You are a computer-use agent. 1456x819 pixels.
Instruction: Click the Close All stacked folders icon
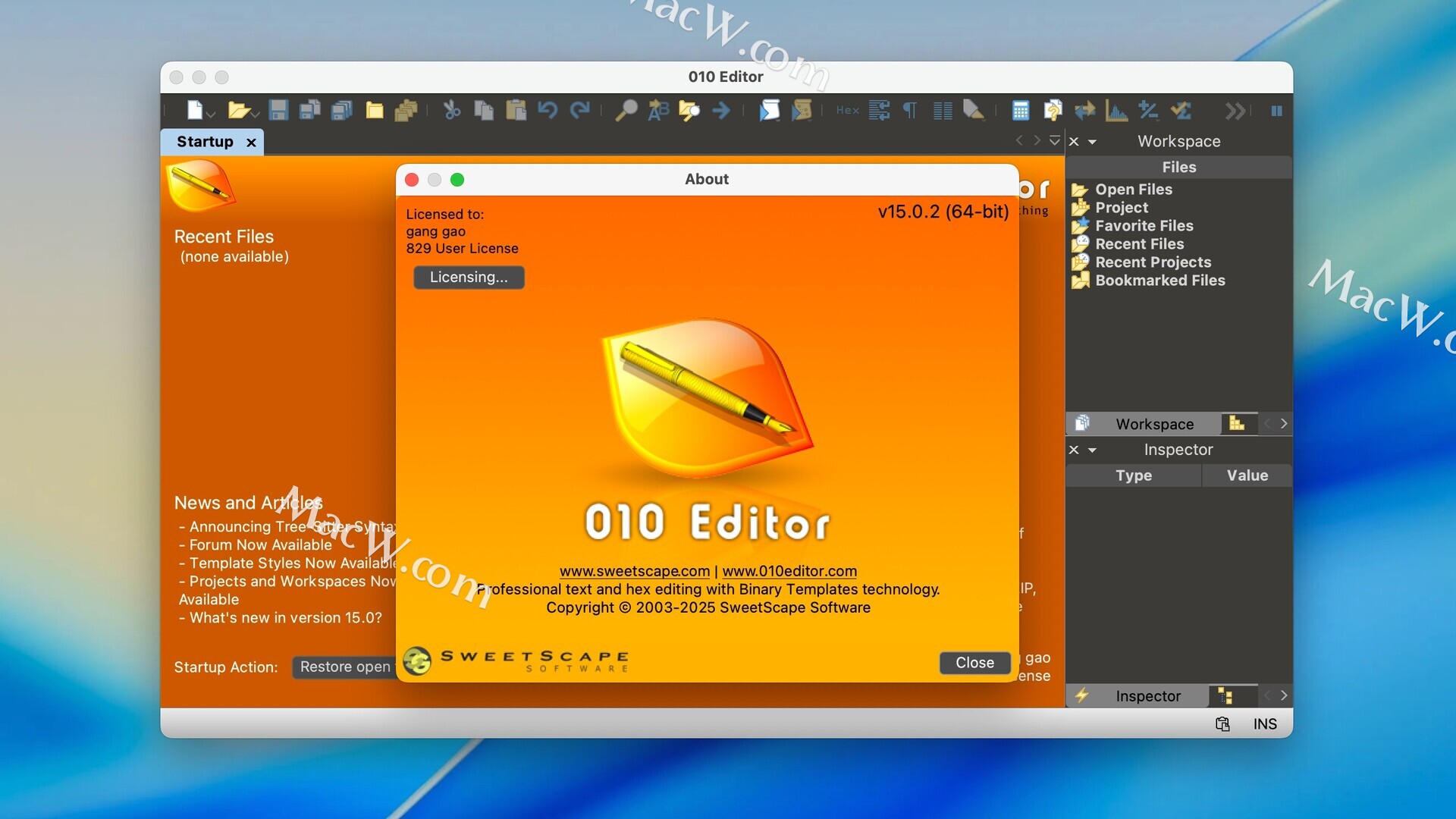point(406,111)
